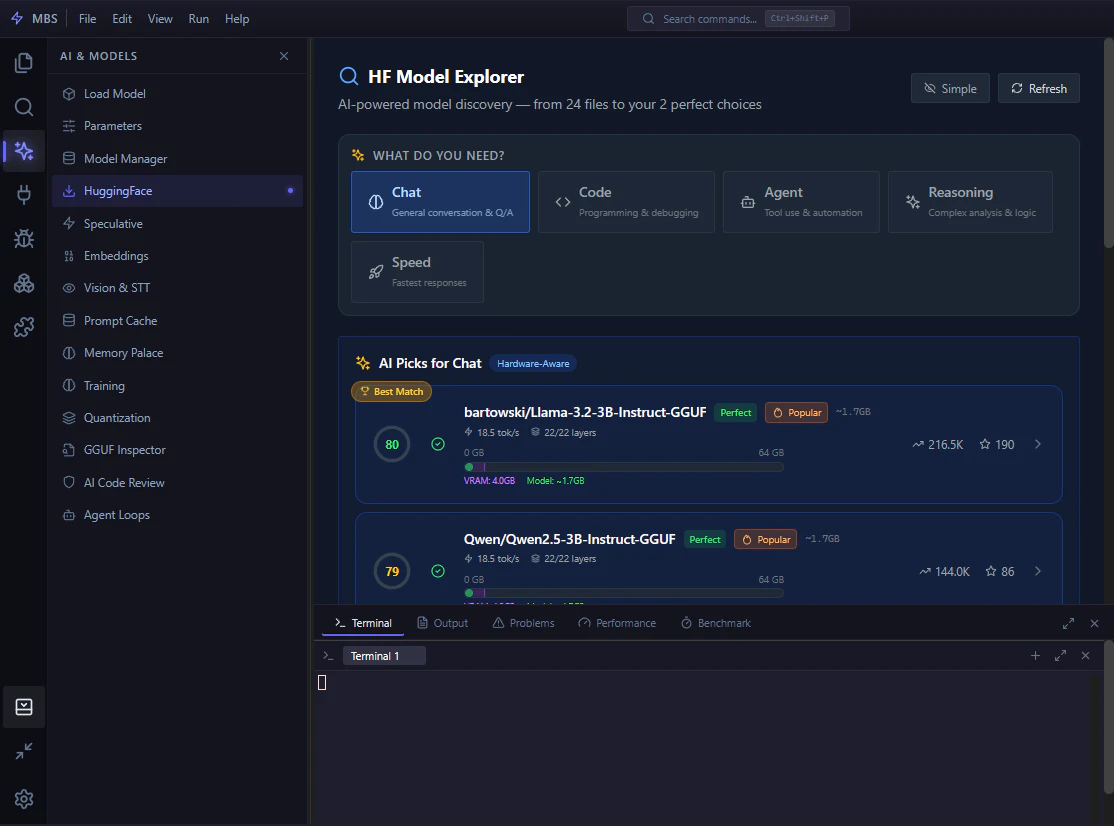
Task: Toggle the green check on the Llama model card
Action: [437, 443]
